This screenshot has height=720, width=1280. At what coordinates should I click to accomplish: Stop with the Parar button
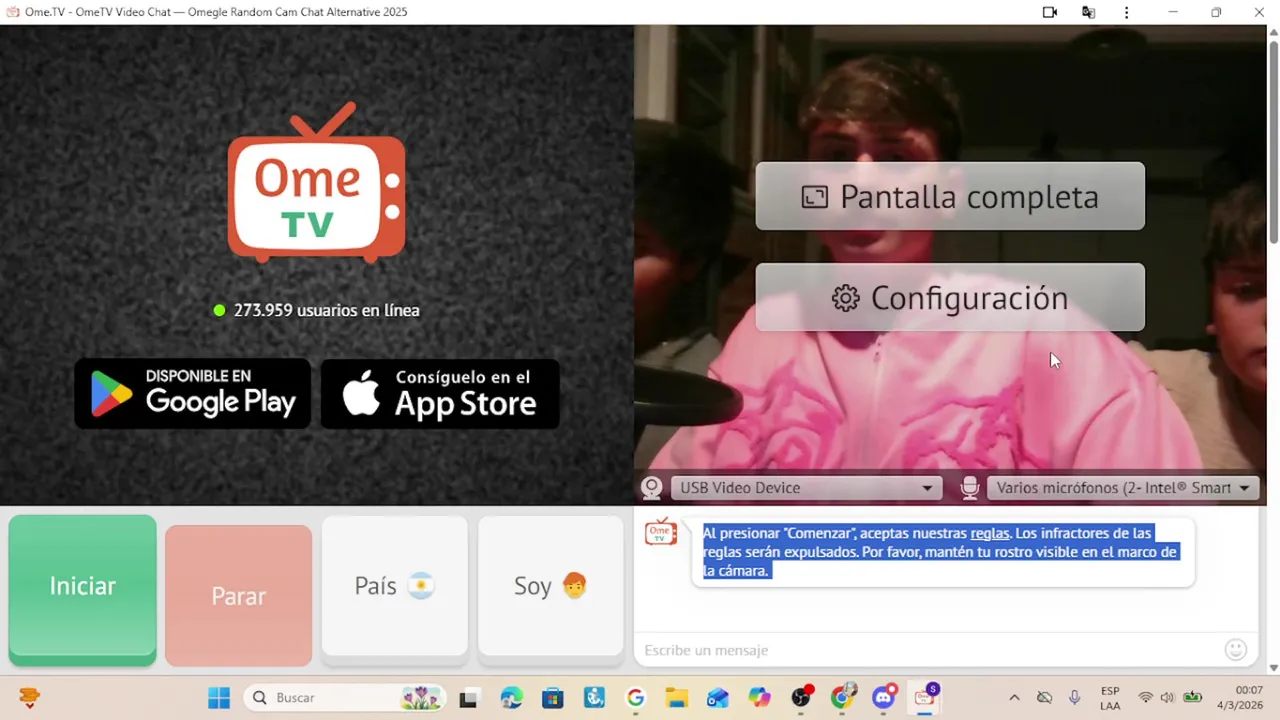238,595
